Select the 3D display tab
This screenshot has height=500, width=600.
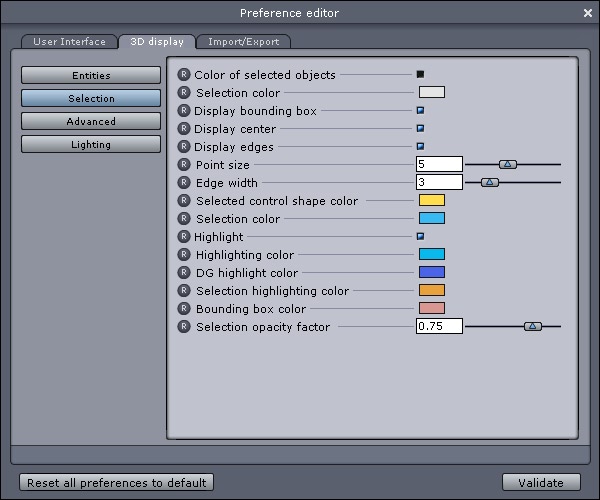[x=157, y=41]
